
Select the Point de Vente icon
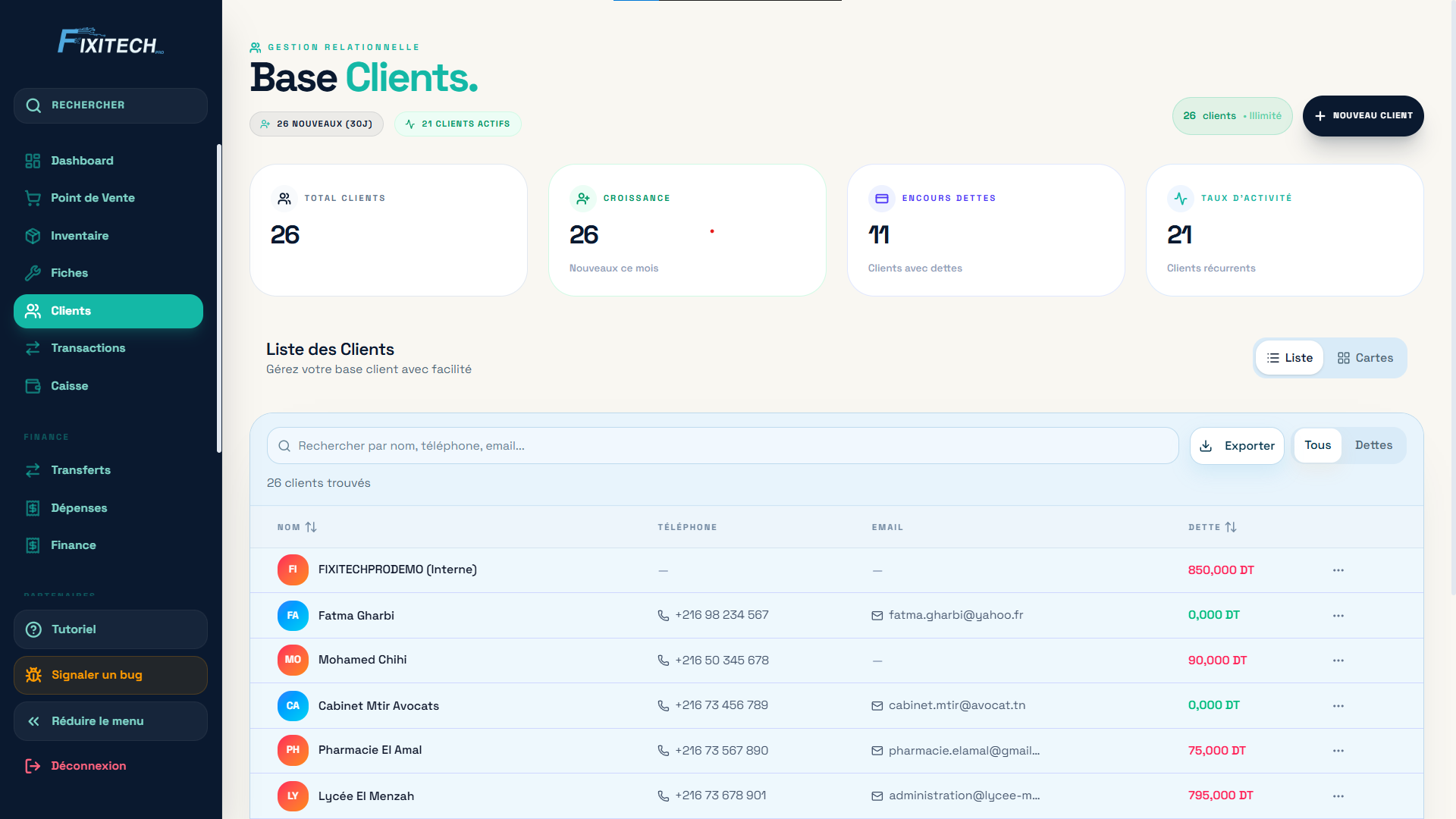coord(33,198)
